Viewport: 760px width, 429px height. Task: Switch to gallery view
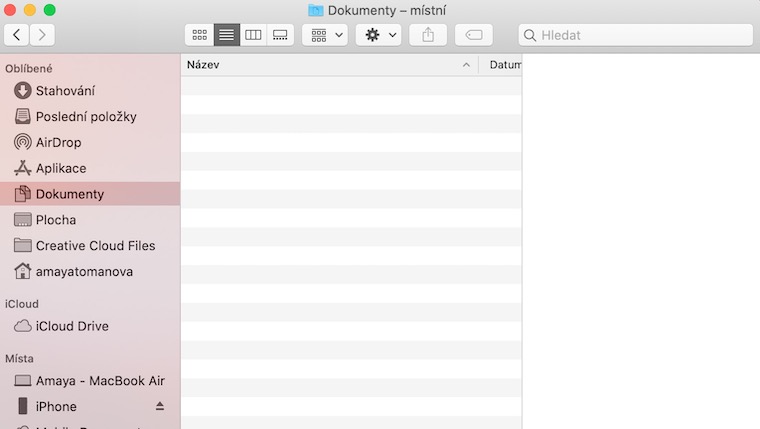[x=280, y=35]
